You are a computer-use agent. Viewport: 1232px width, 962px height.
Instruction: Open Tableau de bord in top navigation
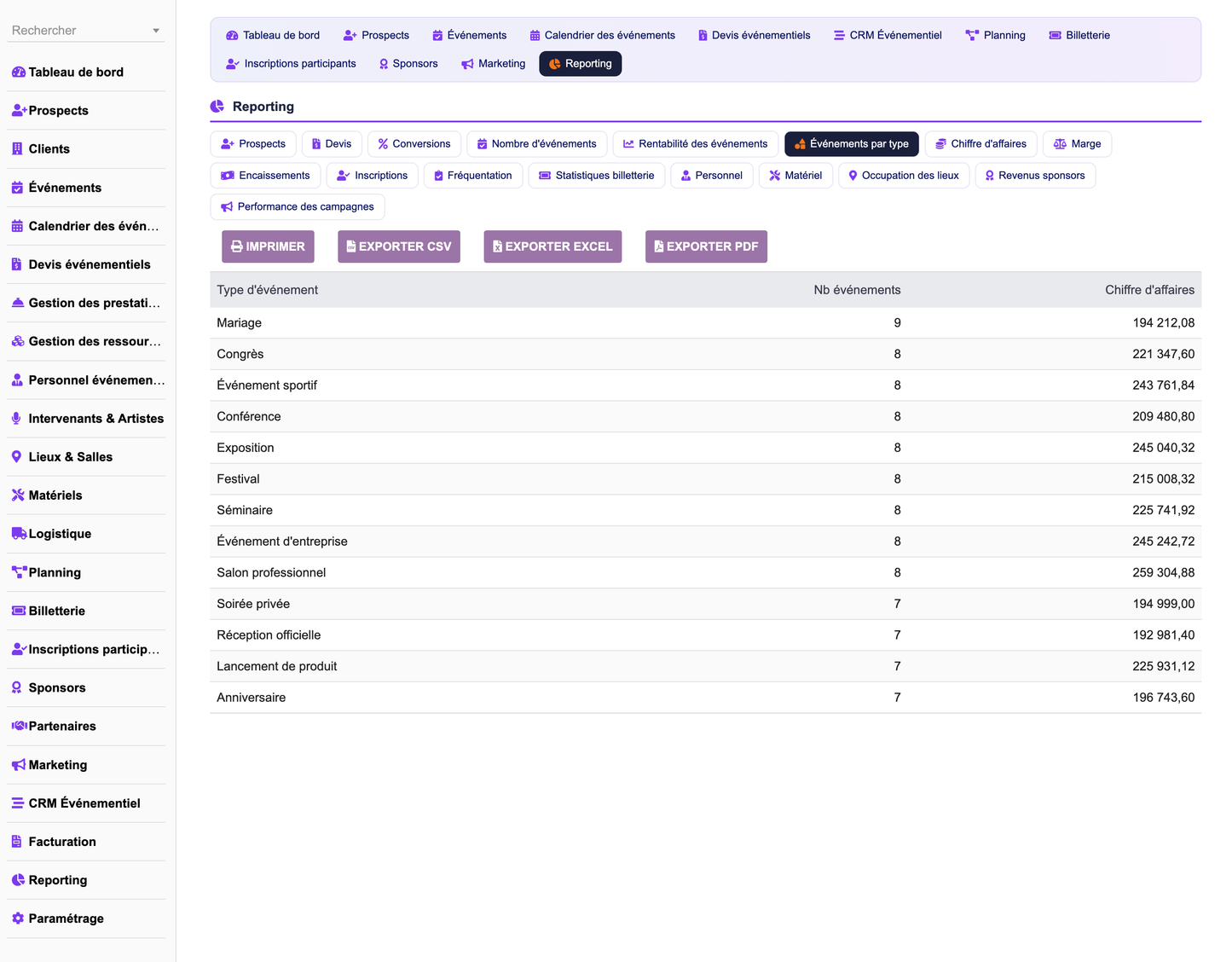(273, 35)
